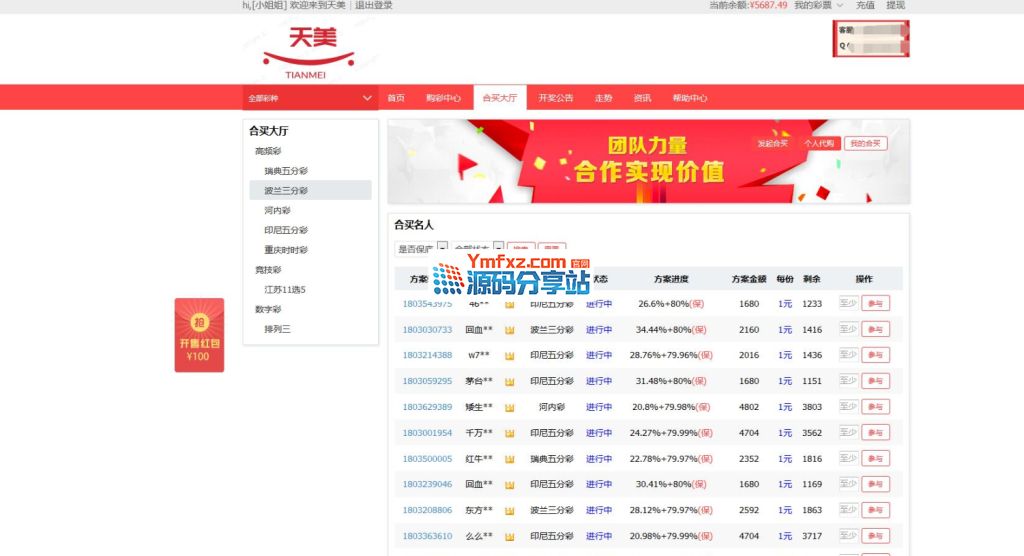Open the 我的彩票 dropdown menu
The width and height of the screenshot is (1024, 556).
click(817, 6)
